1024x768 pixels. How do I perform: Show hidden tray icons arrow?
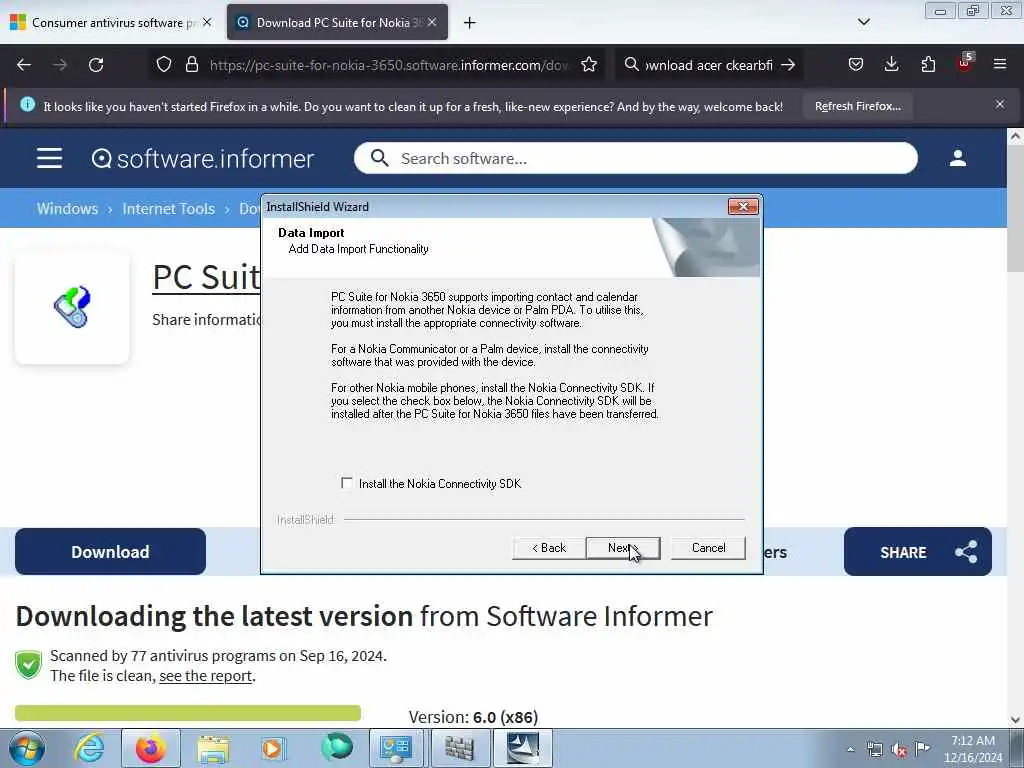click(850, 750)
